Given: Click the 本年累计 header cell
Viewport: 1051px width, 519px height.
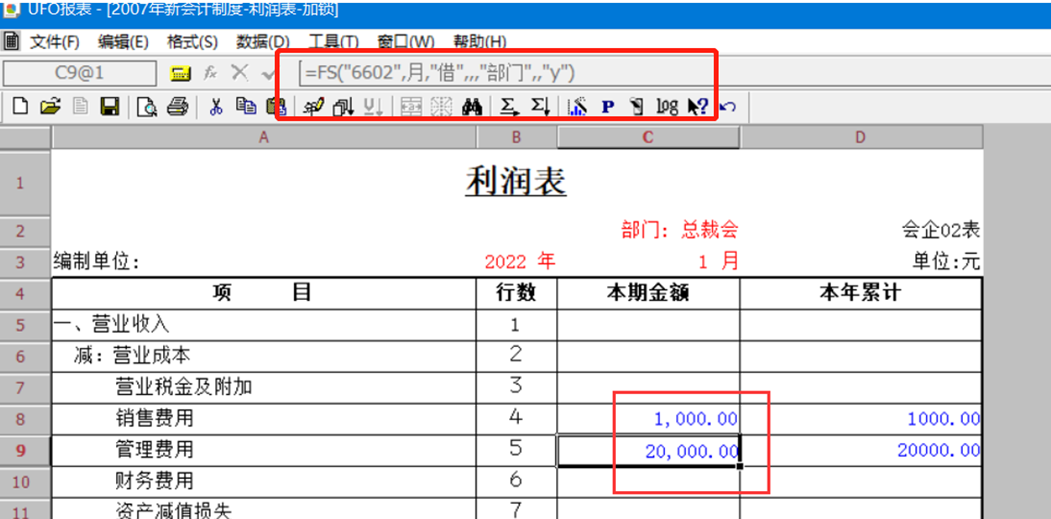Looking at the screenshot, I should pyautogui.click(x=861, y=293).
